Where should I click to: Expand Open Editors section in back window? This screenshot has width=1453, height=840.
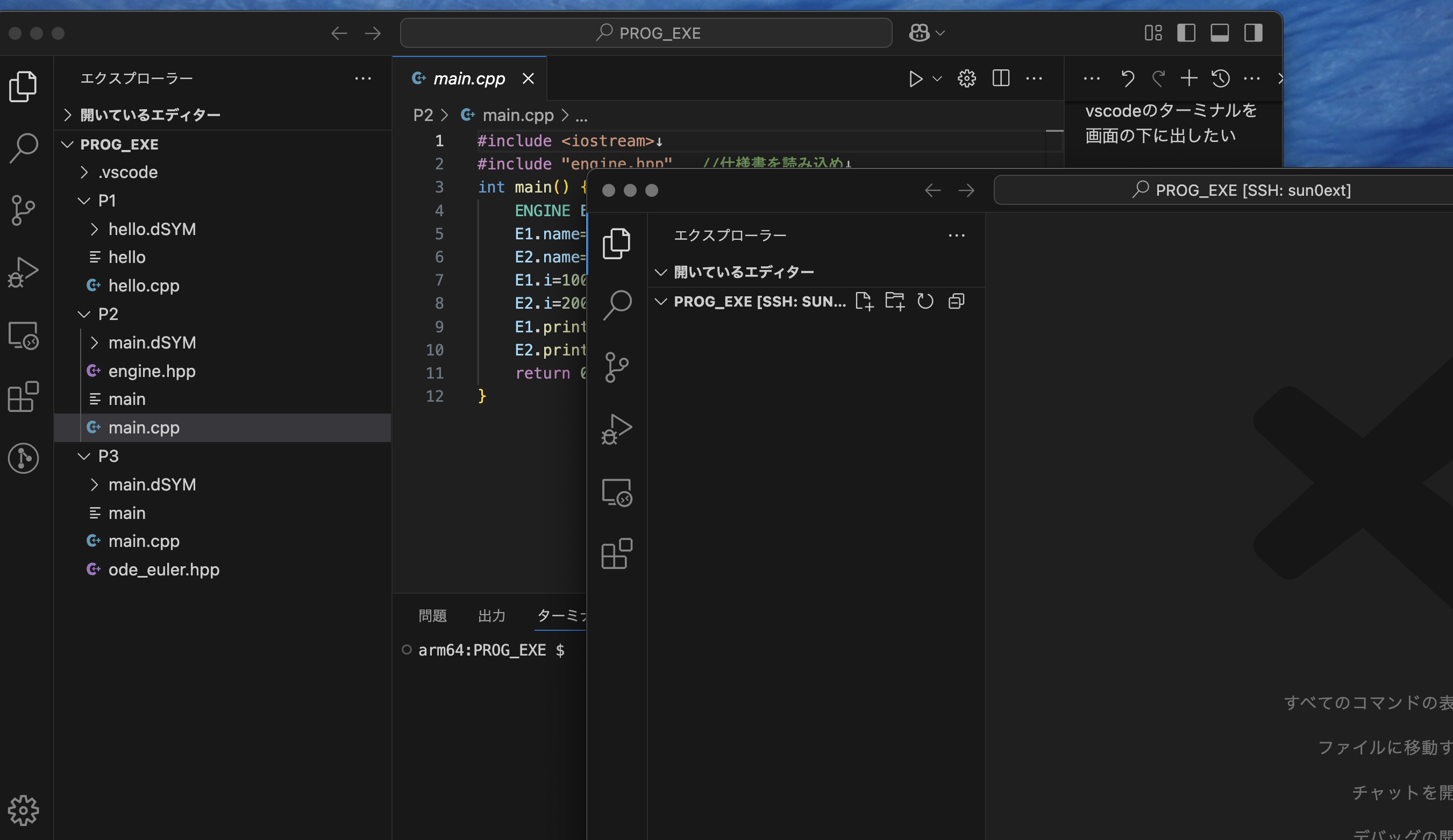[x=223, y=115]
